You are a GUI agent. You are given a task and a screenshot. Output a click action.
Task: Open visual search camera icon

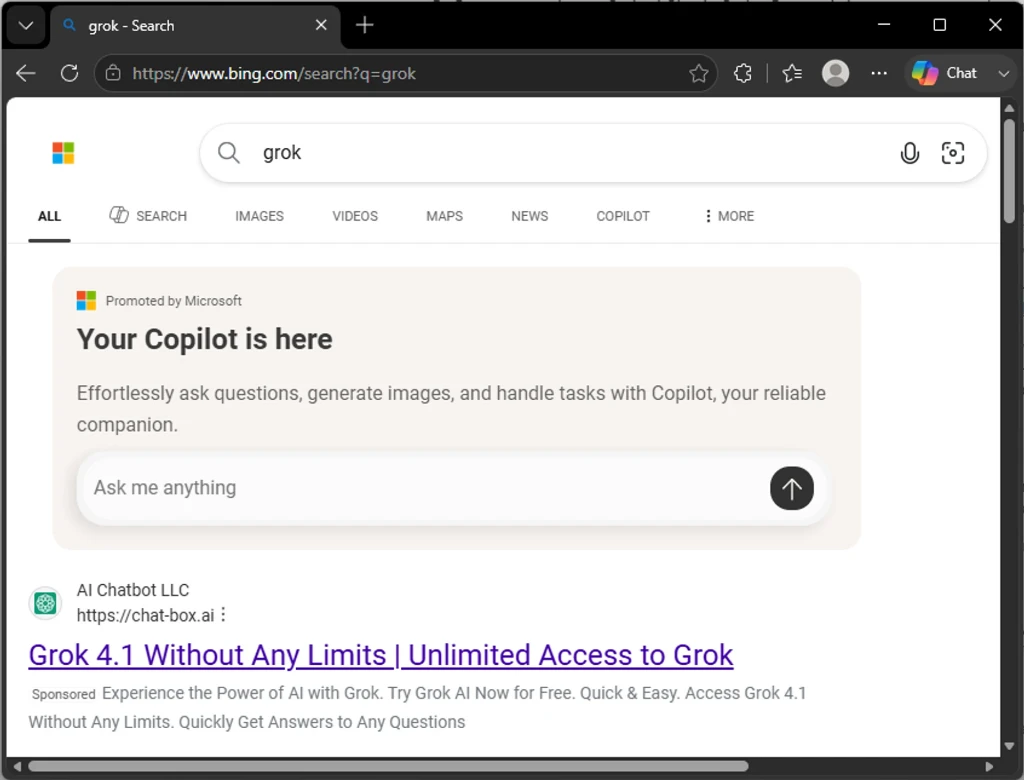click(952, 153)
